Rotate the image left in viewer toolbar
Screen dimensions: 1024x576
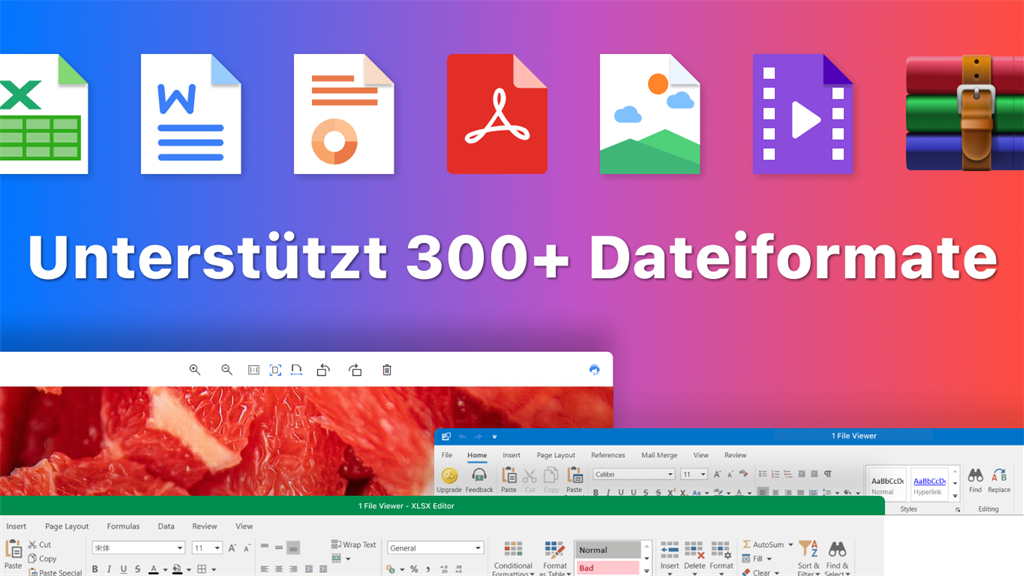pyautogui.click(x=323, y=370)
